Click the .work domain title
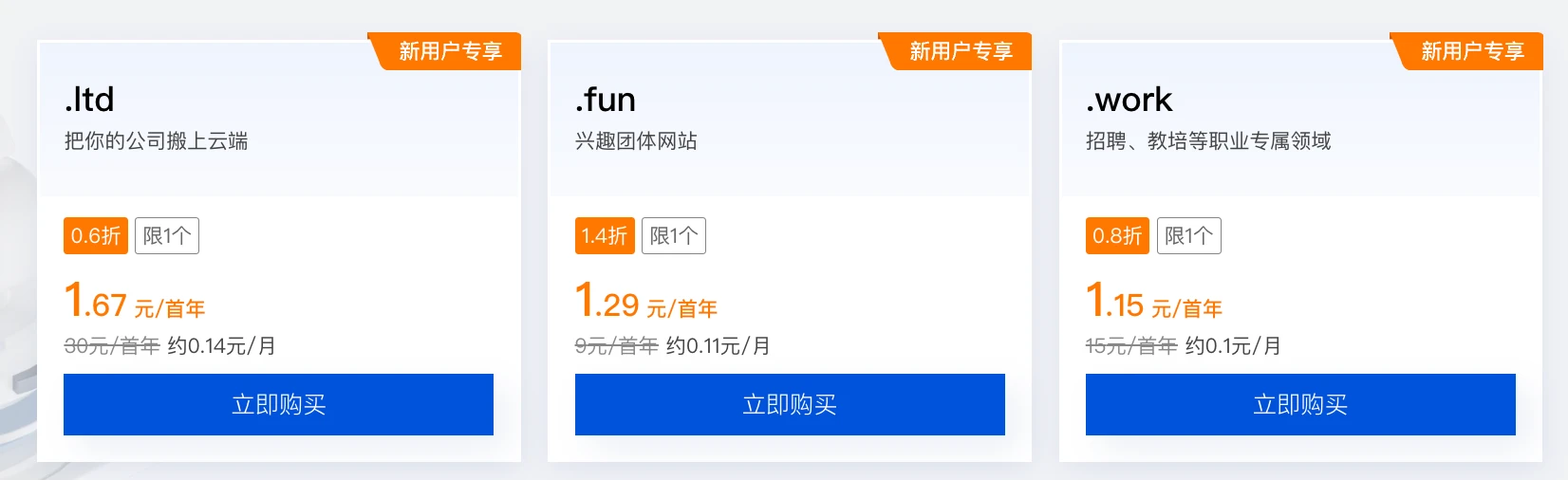Viewport: 1568px width, 480px height. (x=1129, y=100)
